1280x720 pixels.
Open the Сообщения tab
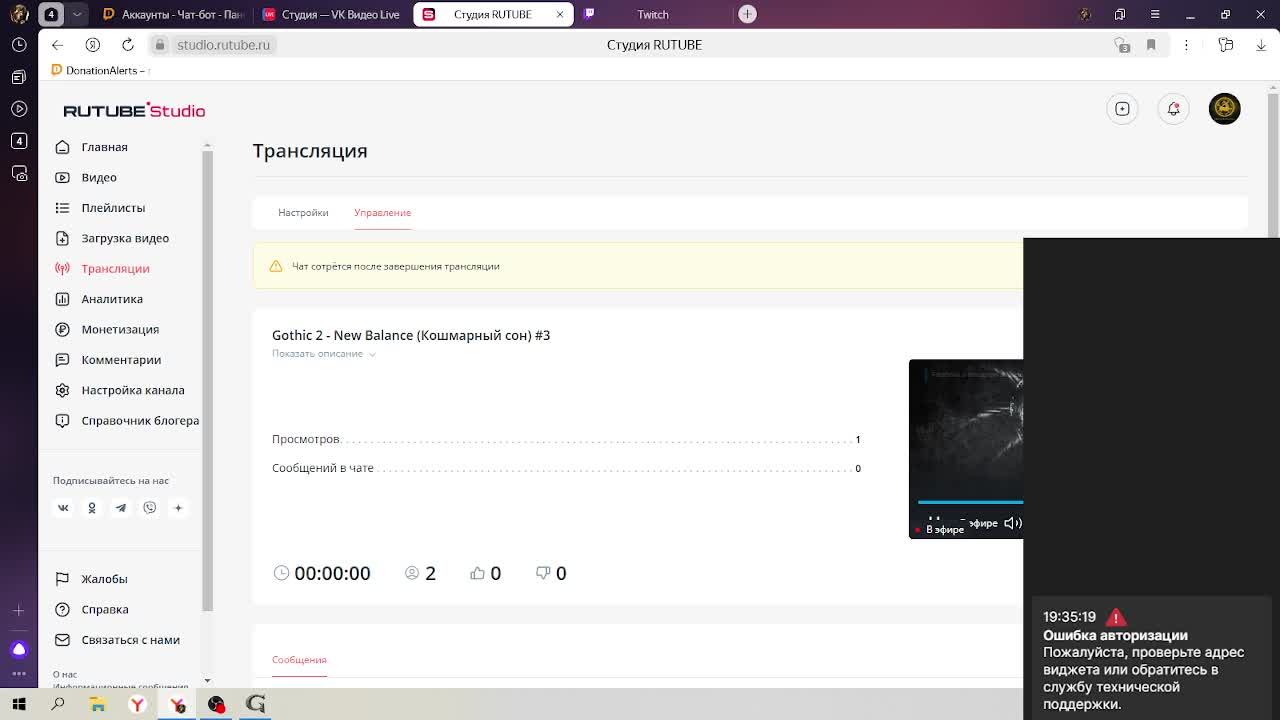click(x=299, y=660)
